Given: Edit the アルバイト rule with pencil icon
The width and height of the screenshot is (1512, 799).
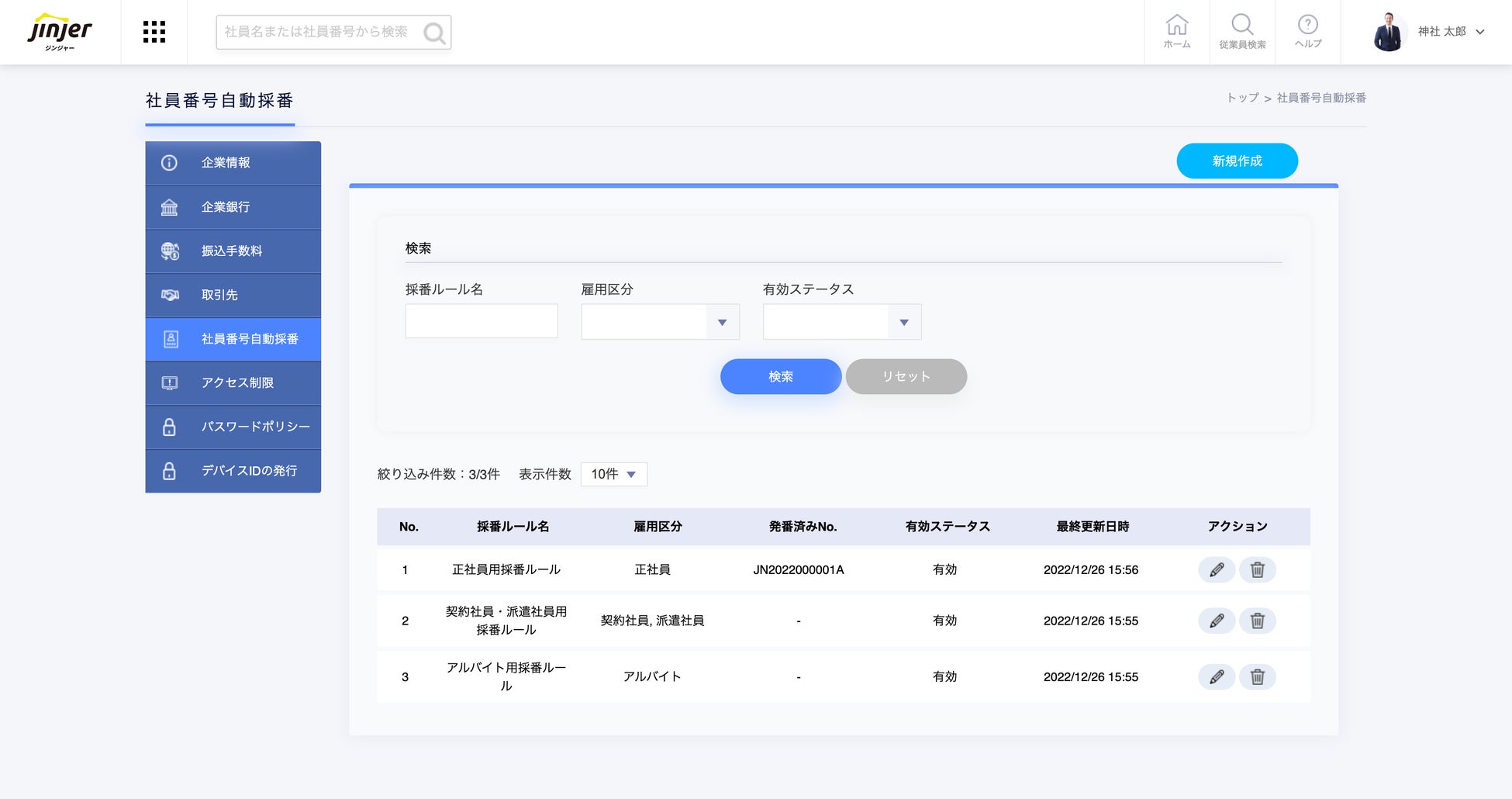Looking at the screenshot, I should [1216, 677].
